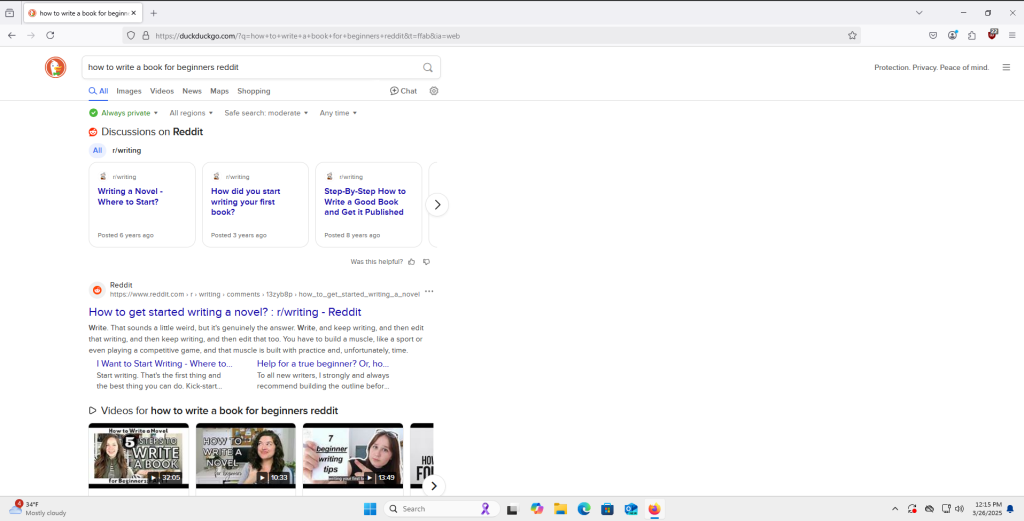1024x521 pixels.
Task: Open Copilot from the taskbar
Action: [537, 509]
